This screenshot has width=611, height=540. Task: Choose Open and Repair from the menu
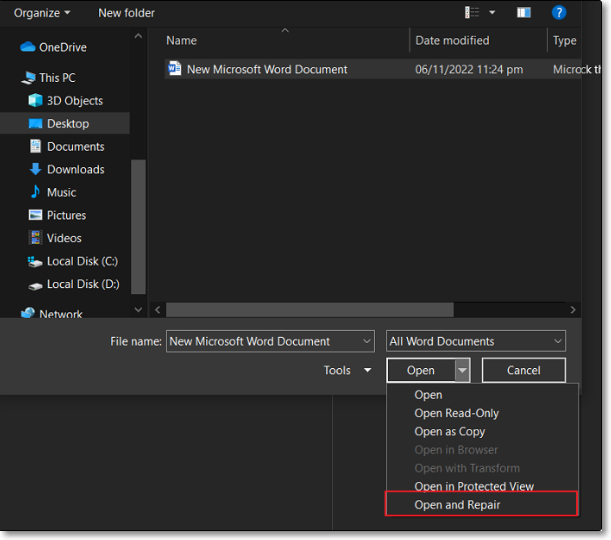[x=457, y=505]
